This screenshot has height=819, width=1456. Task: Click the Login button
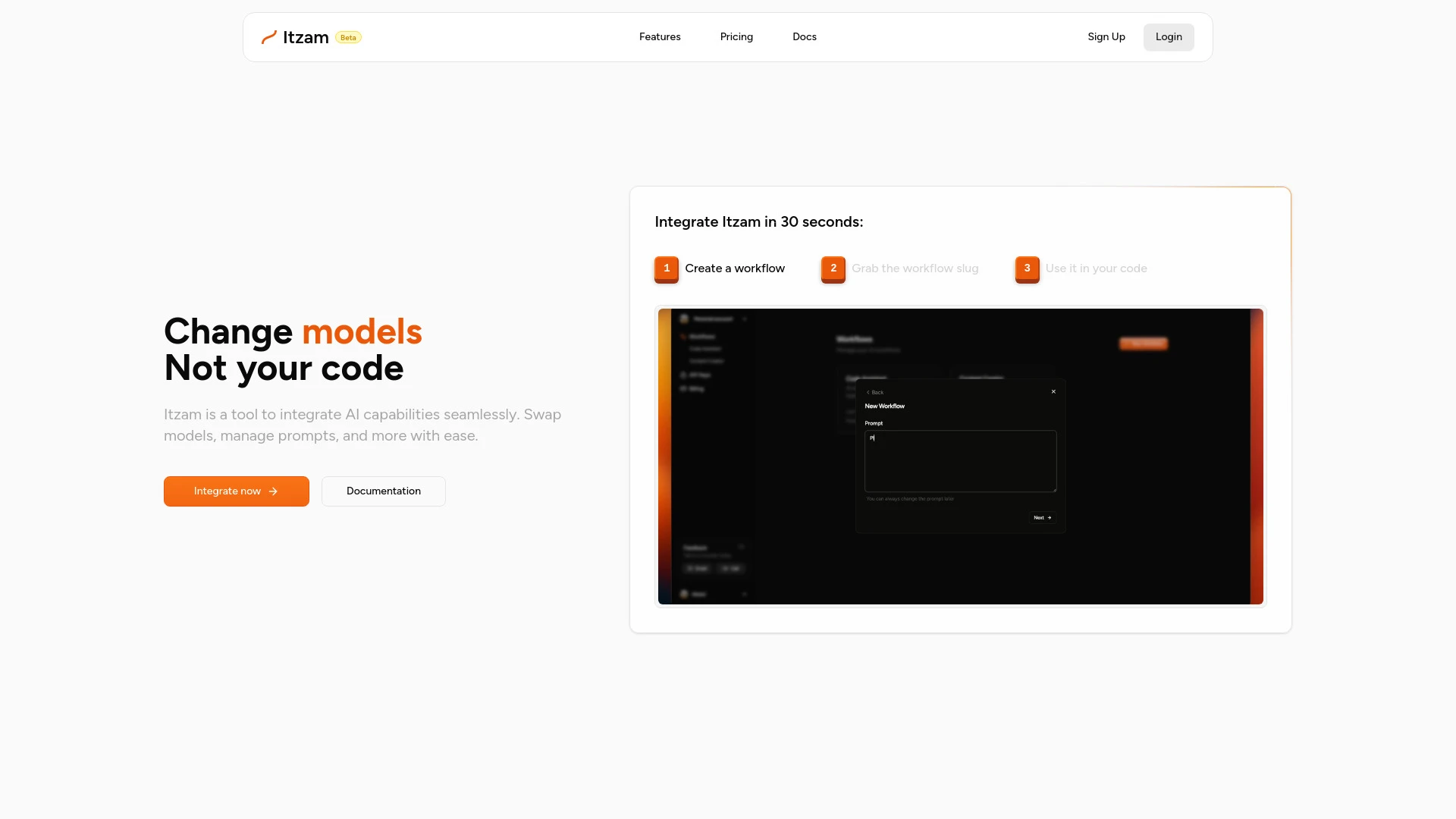click(x=1169, y=36)
